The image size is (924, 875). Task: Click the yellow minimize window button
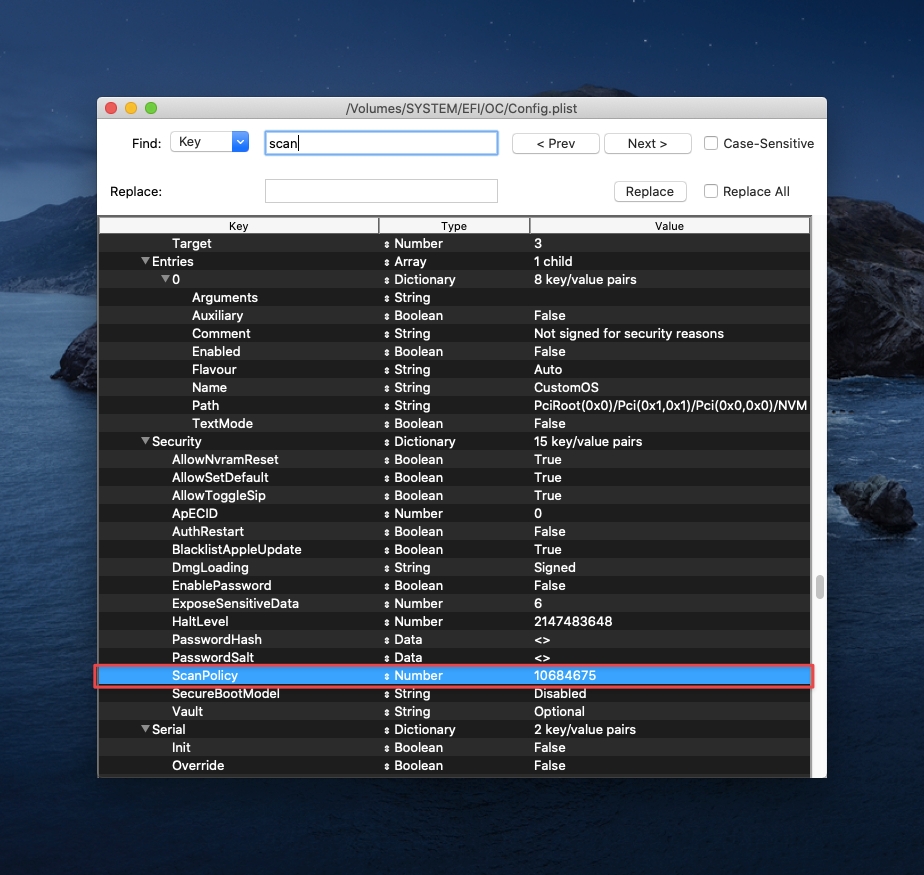131,108
